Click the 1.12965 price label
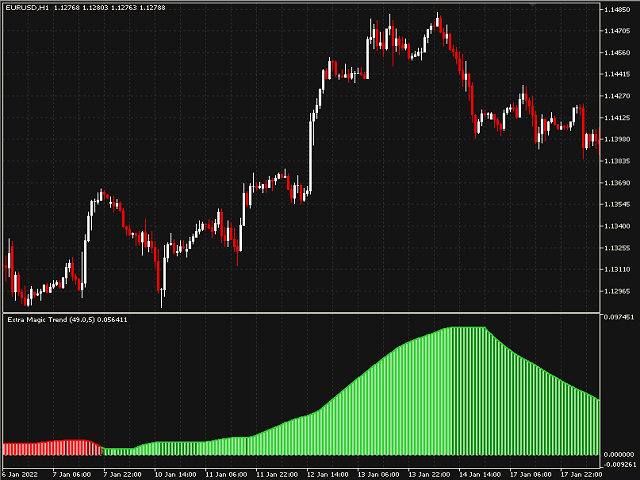 (x=618, y=291)
